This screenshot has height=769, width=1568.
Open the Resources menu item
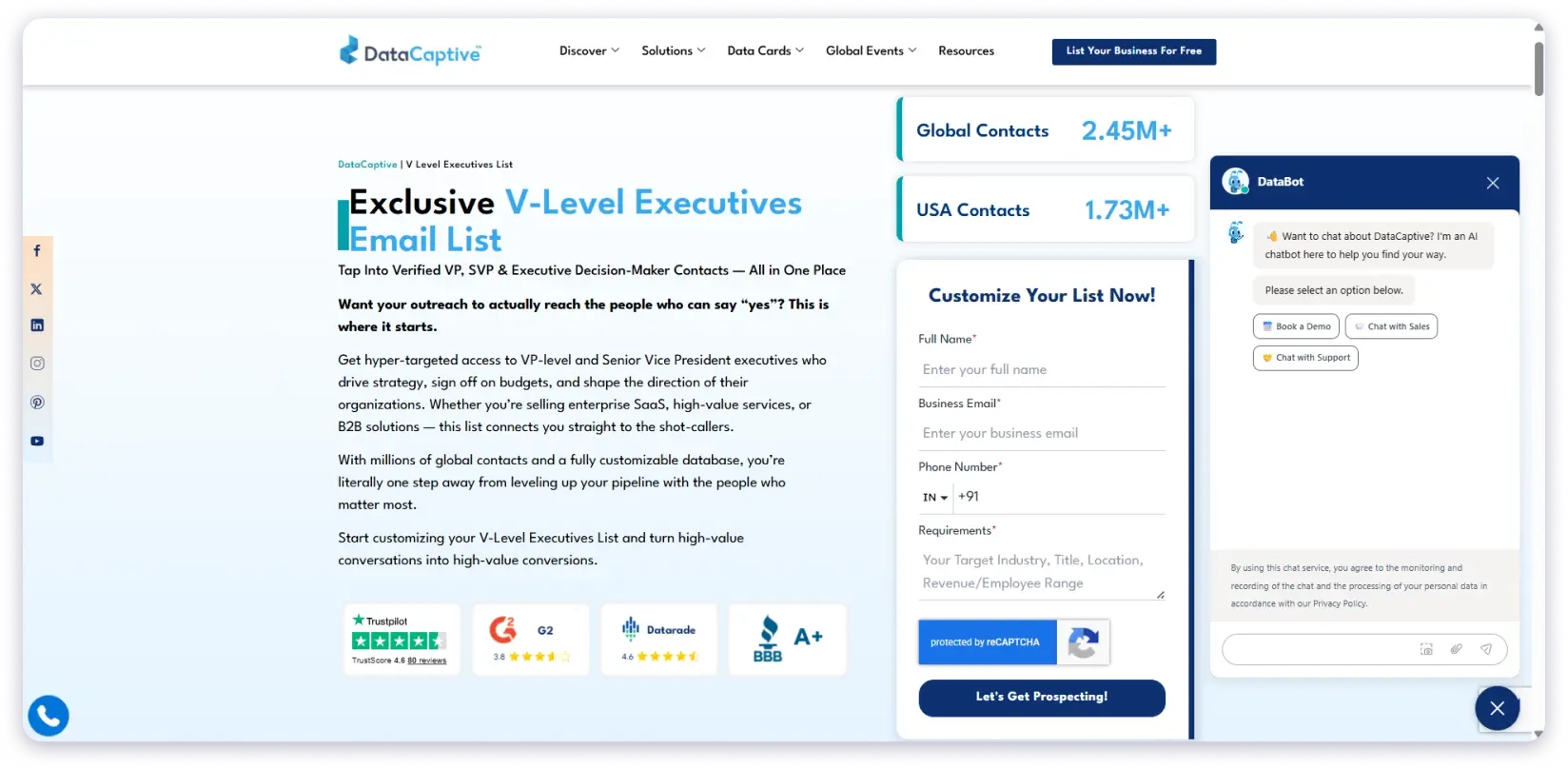[x=966, y=51]
